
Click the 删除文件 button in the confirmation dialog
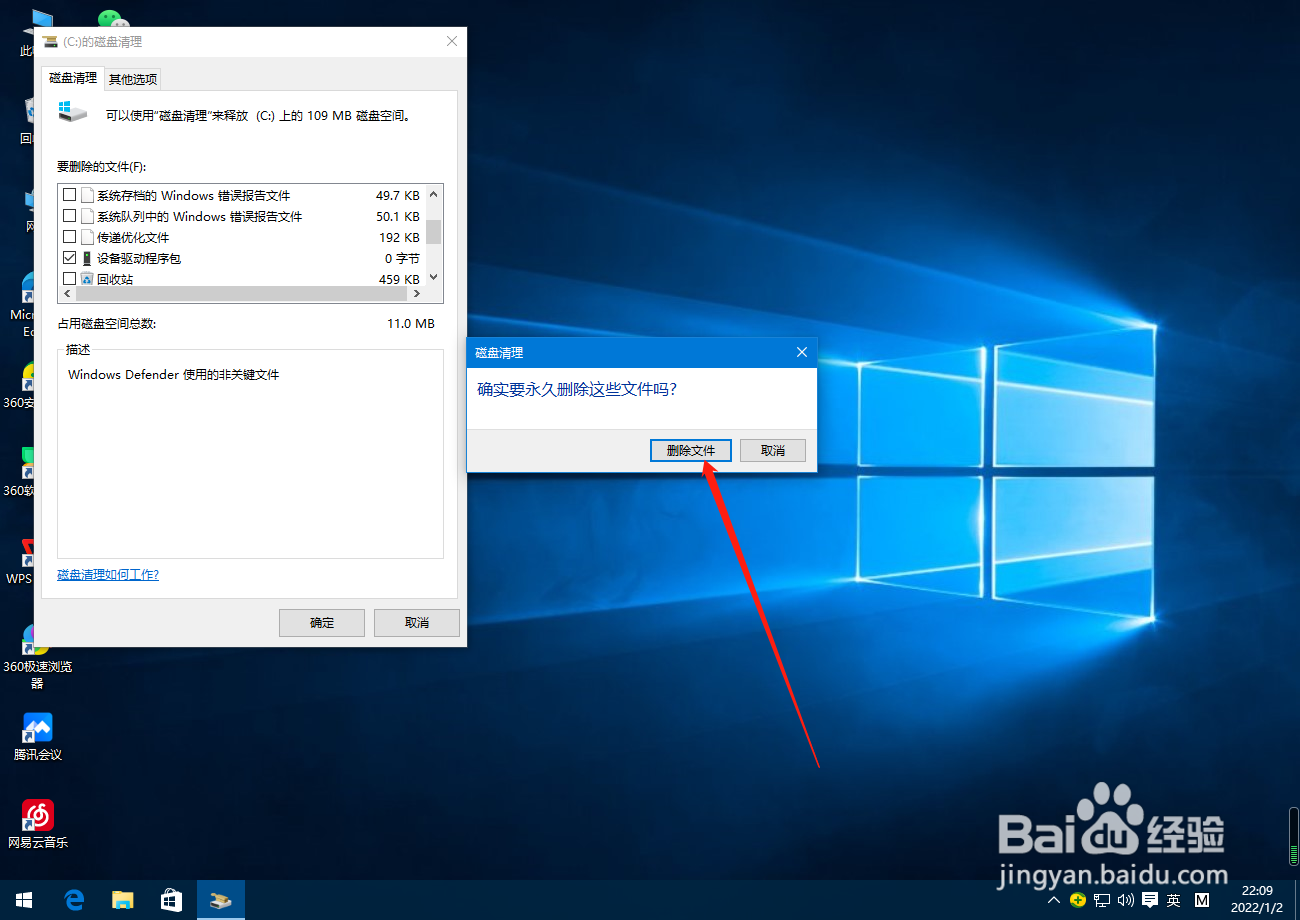[x=690, y=451]
